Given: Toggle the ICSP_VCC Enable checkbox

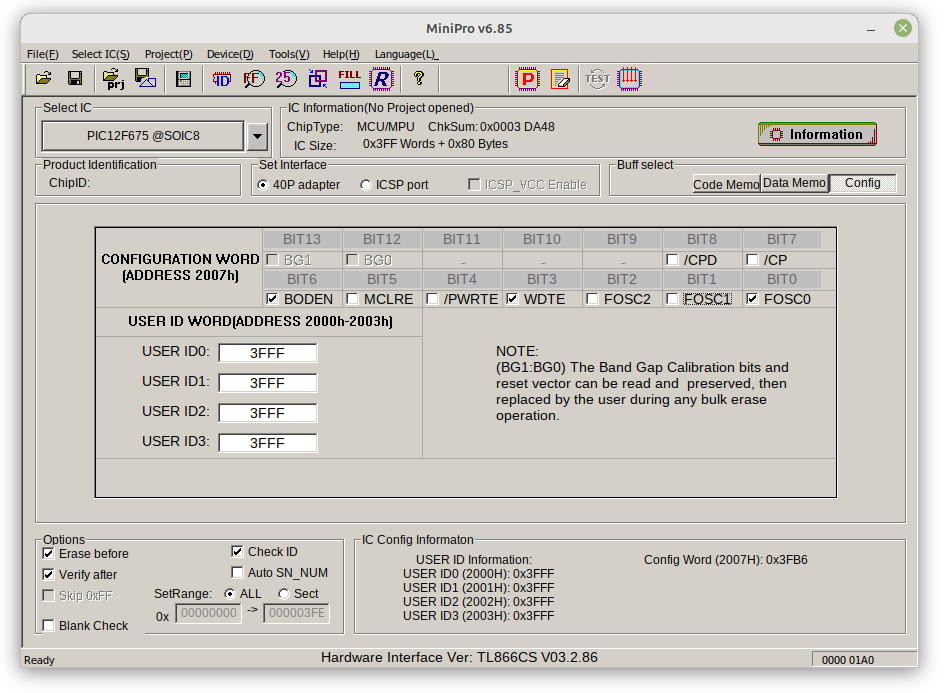Looking at the screenshot, I should click(474, 184).
